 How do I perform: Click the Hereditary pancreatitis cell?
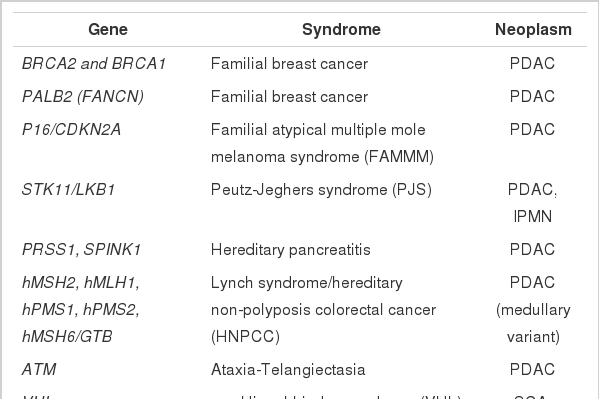pyautogui.click(x=291, y=250)
